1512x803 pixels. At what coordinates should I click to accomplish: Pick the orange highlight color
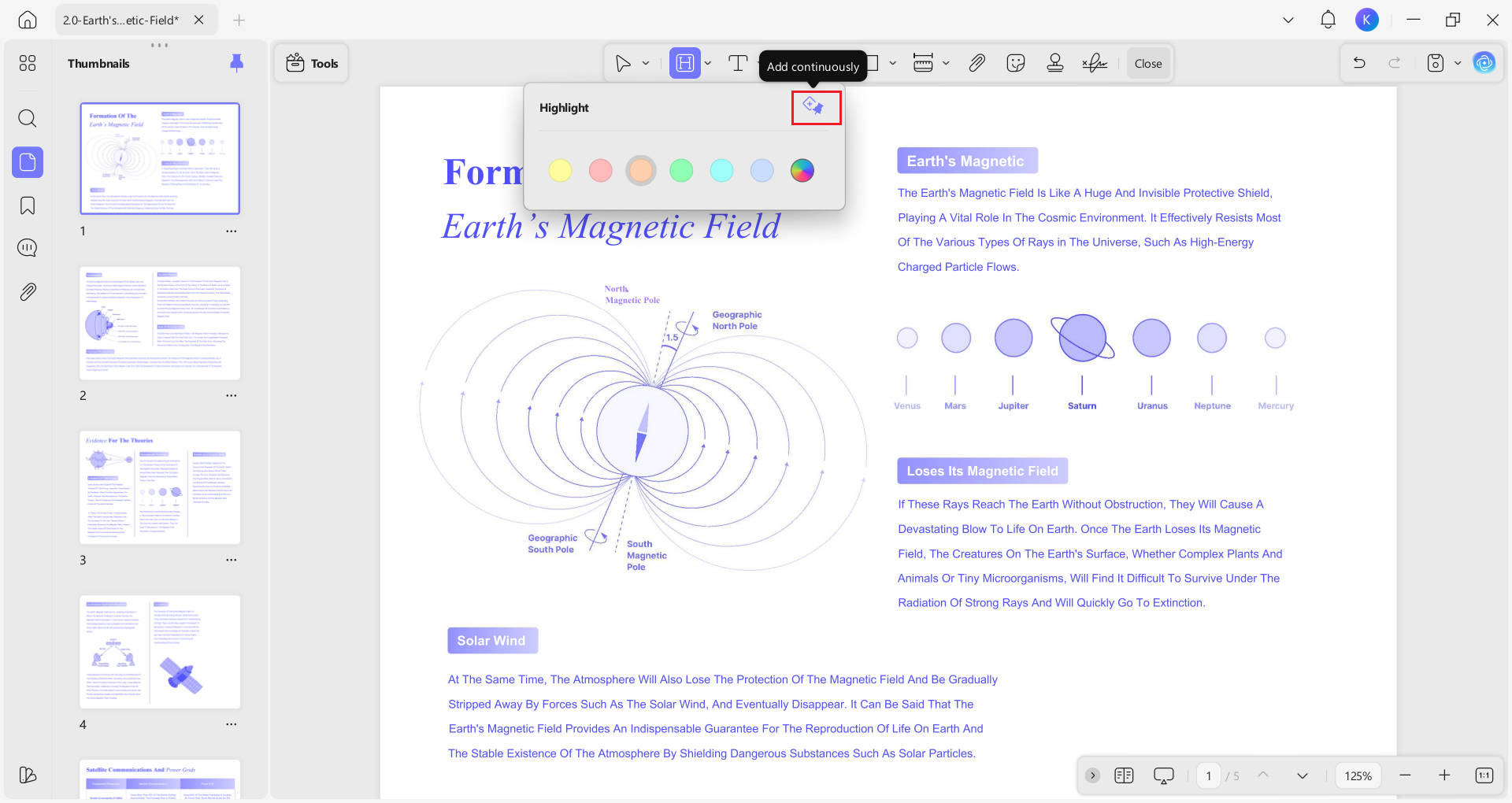point(640,170)
